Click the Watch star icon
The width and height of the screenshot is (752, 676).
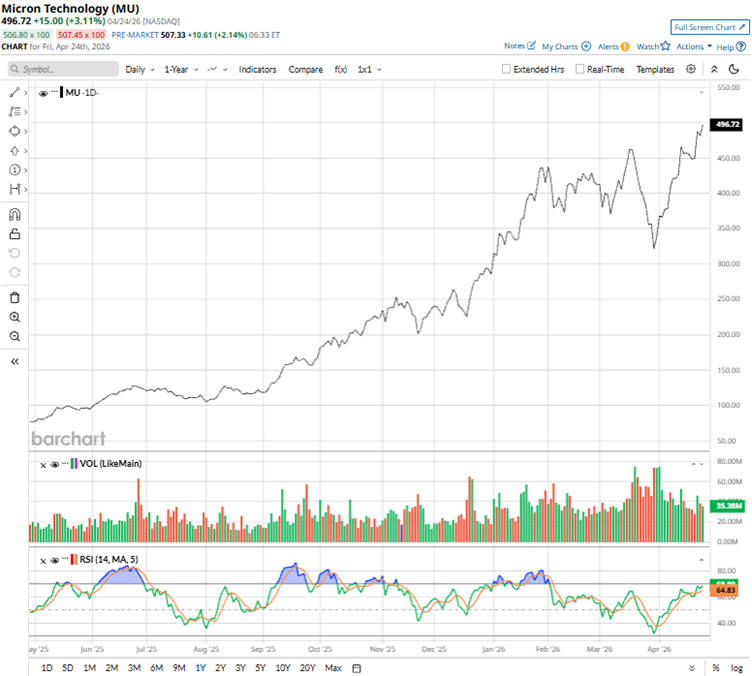pyautogui.click(x=665, y=46)
